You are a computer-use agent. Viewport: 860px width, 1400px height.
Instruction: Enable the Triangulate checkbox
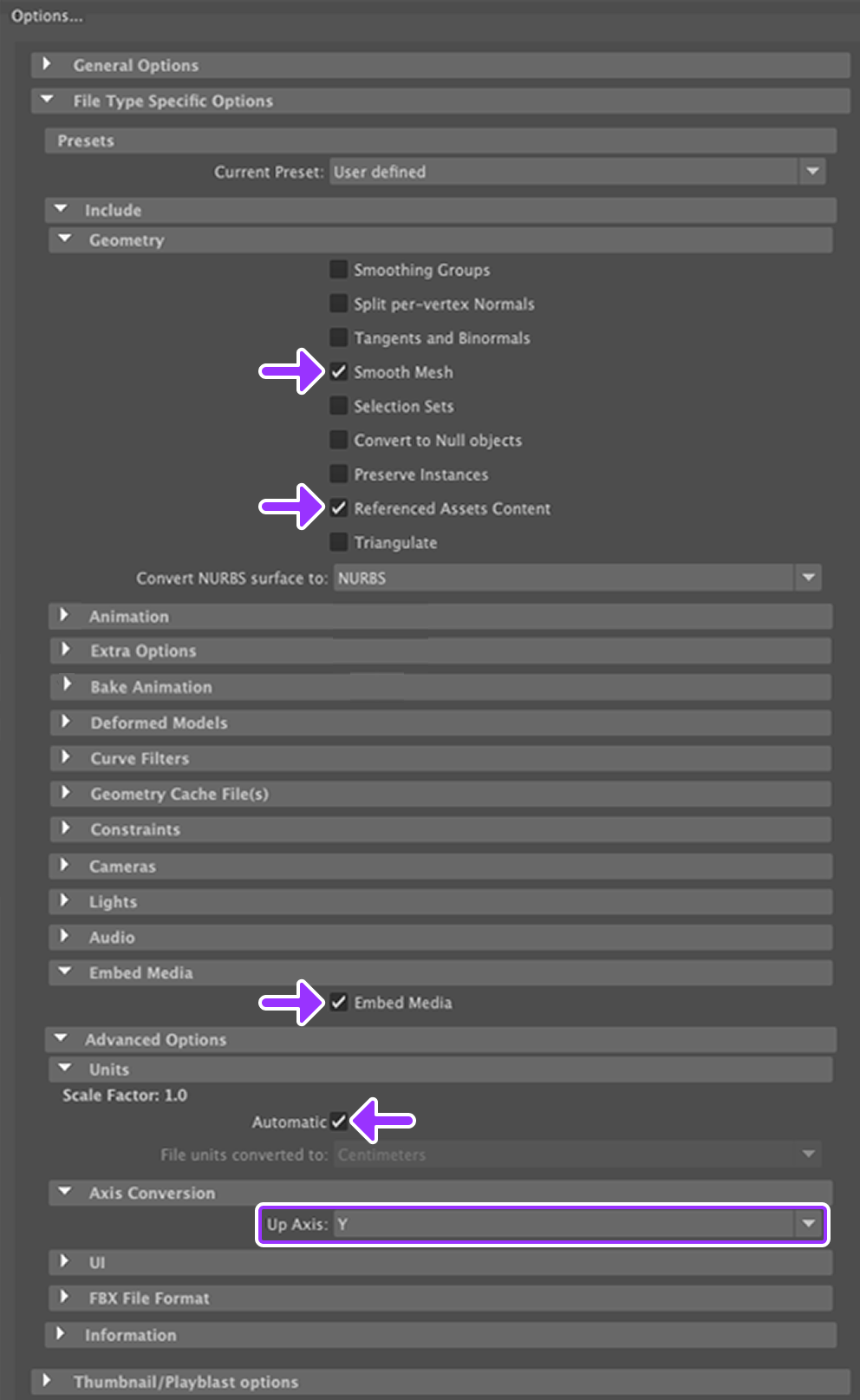pyautogui.click(x=339, y=542)
